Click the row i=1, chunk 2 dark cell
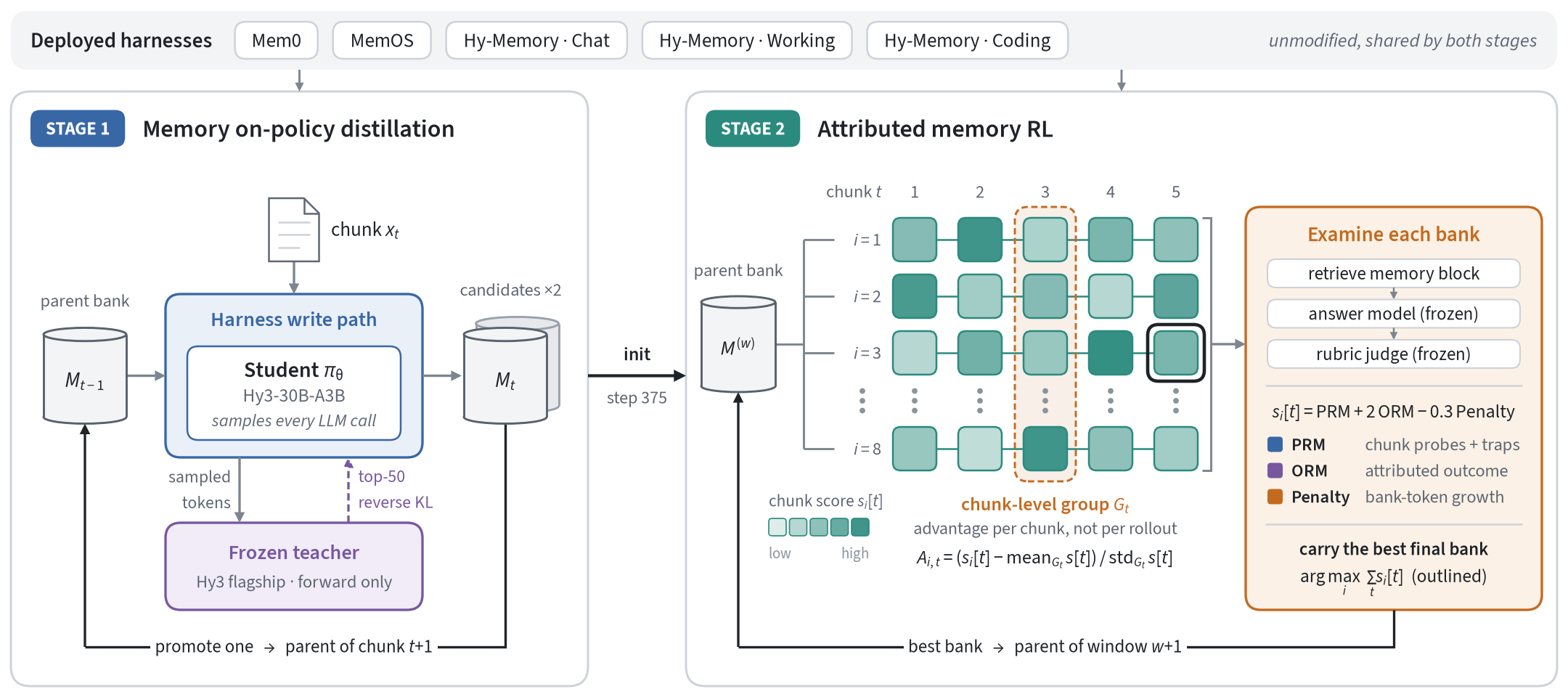This screenshot has height=697, width=1568. pos(980,240)
